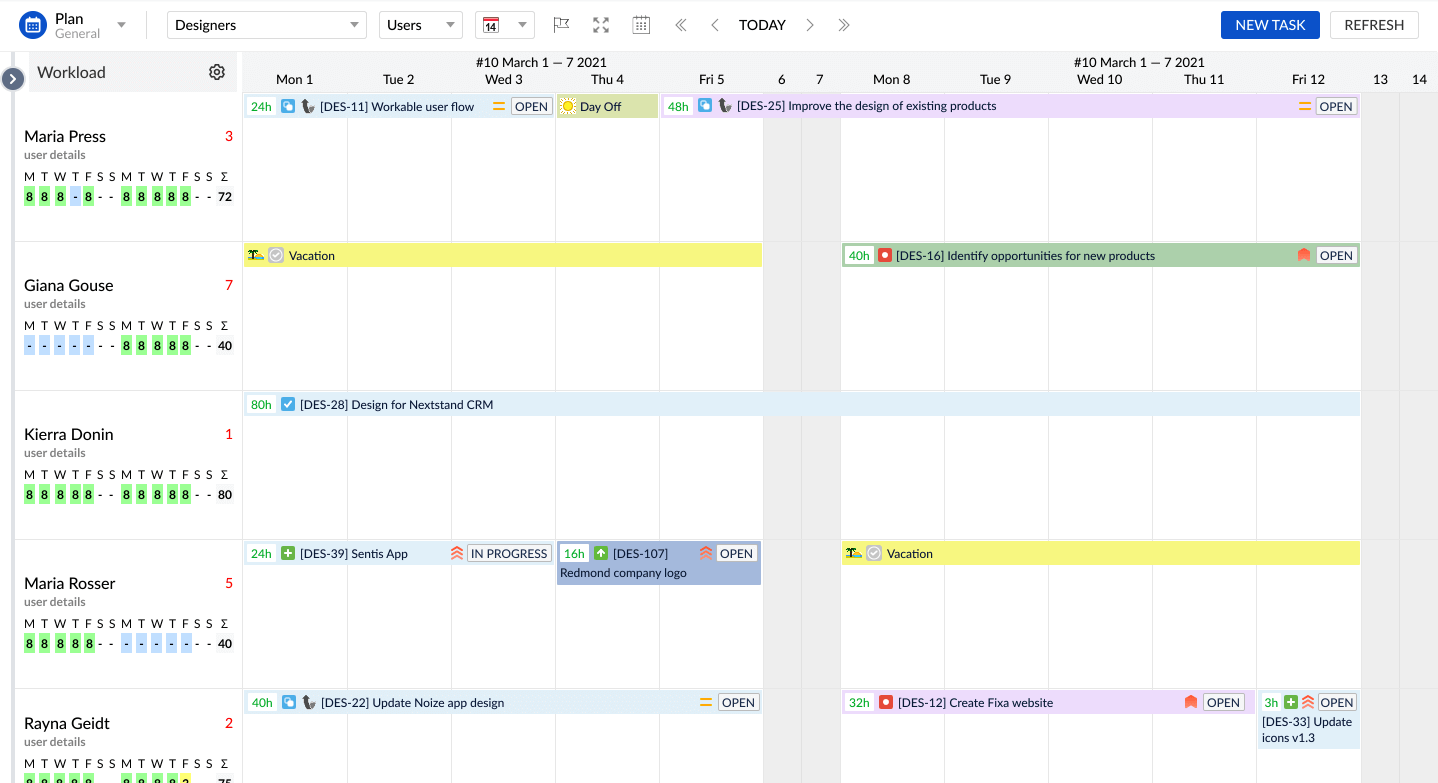The height and width of the screenshot is (783, 1438).
Task: Open the calendar picker icon in the toolbar
Action: 641,25
